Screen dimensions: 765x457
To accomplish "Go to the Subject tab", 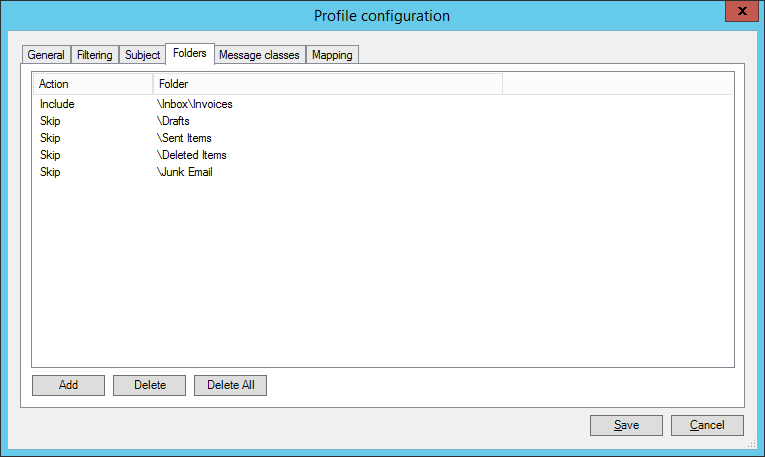I will click(x=142, y=55).
